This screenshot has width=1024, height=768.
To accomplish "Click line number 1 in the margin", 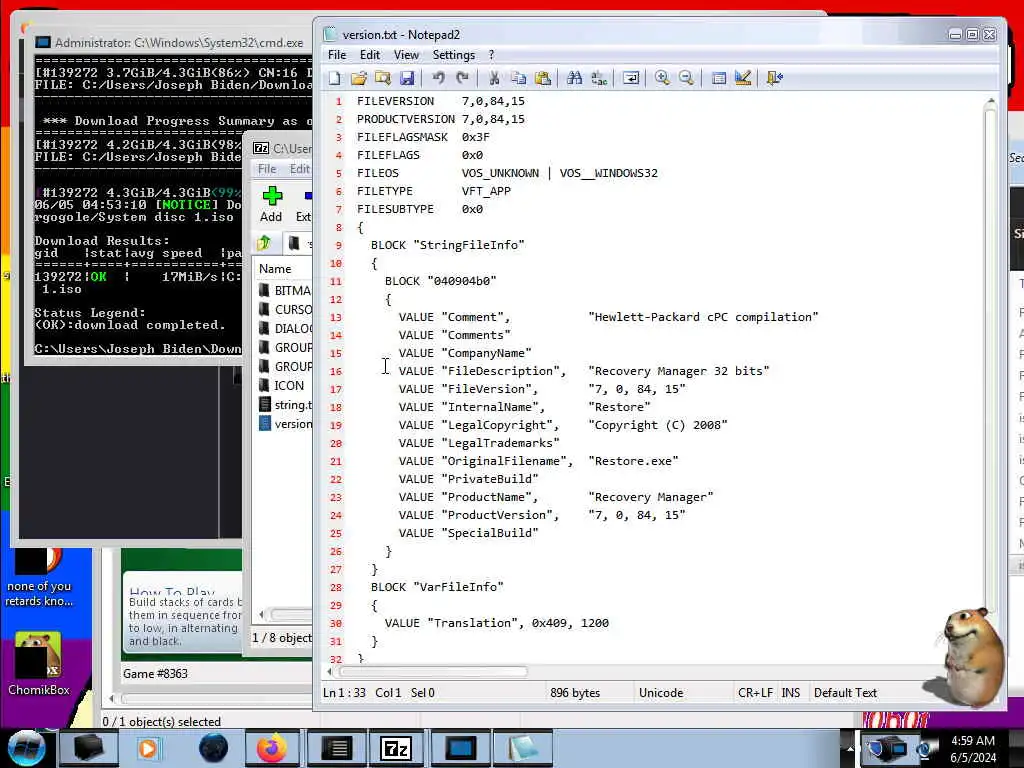I will [338, 101].
